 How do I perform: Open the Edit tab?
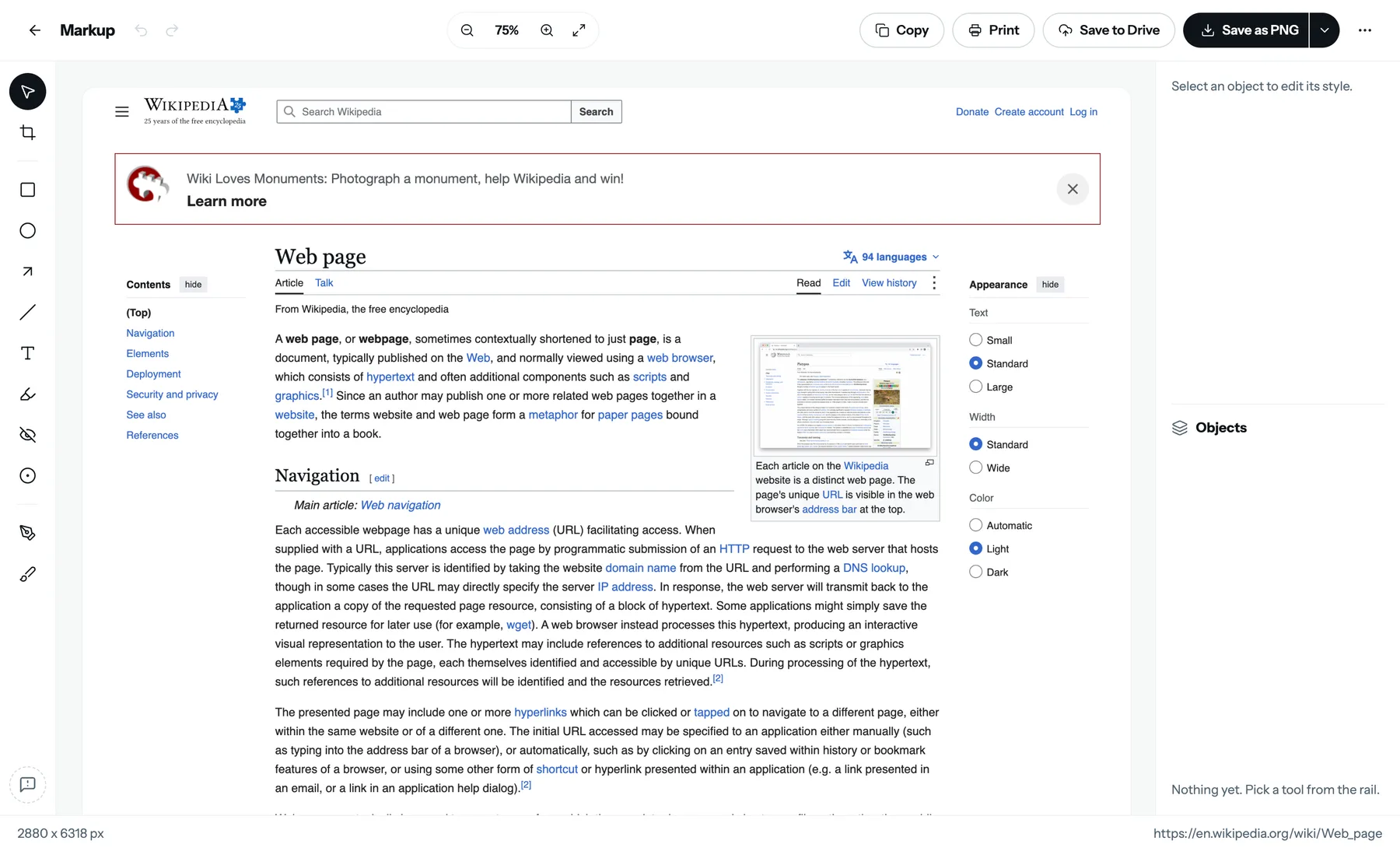841,283
